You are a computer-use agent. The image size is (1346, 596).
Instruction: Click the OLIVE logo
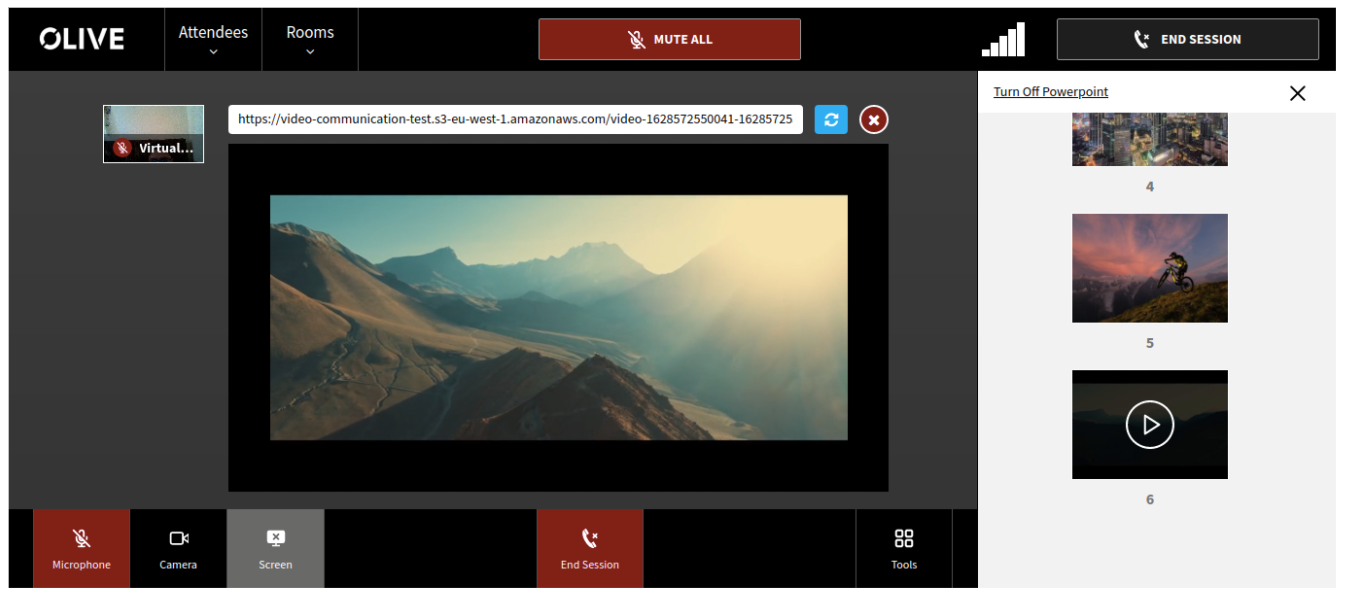(x=82, y=39)
